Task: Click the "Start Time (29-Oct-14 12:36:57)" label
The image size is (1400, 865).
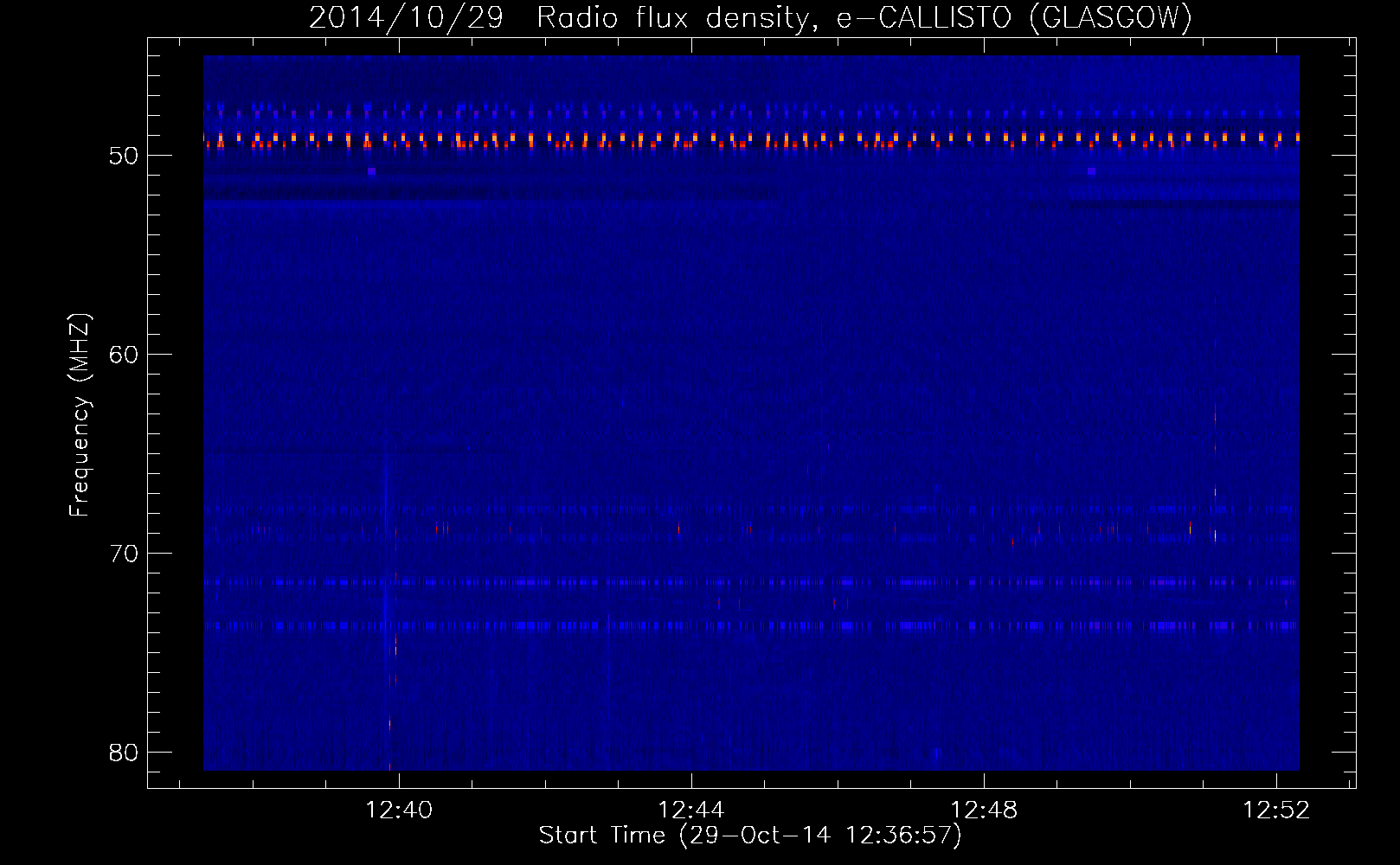Action: point(750,836)
